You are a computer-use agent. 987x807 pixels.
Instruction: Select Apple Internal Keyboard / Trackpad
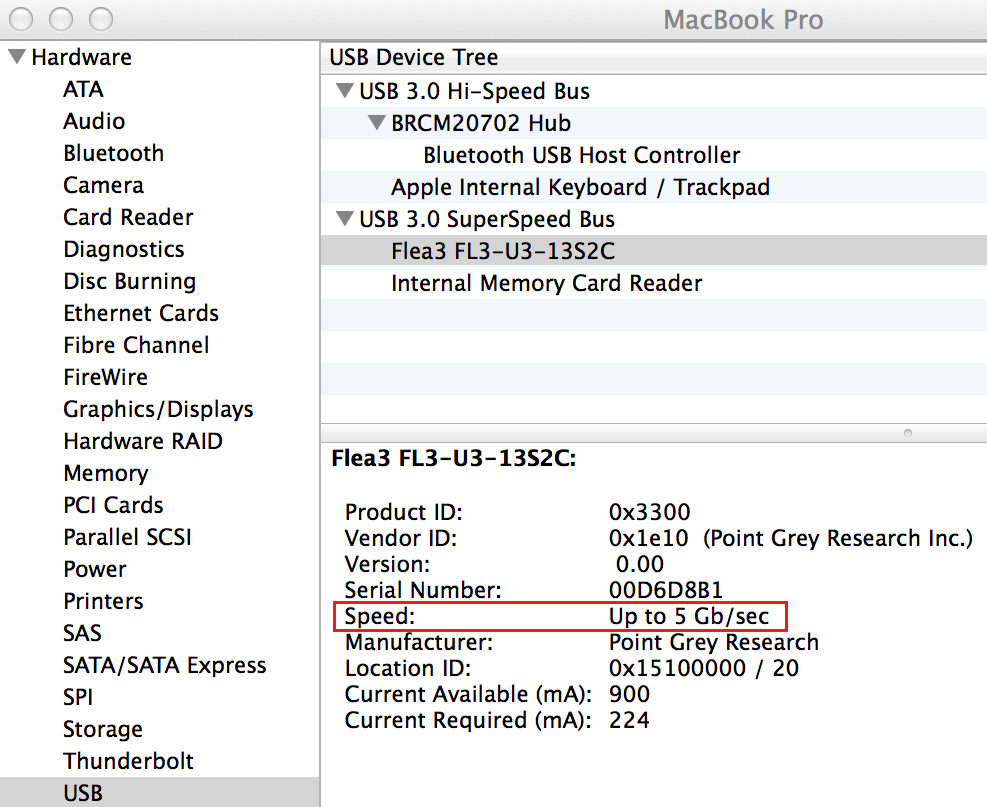click(580, 187)
